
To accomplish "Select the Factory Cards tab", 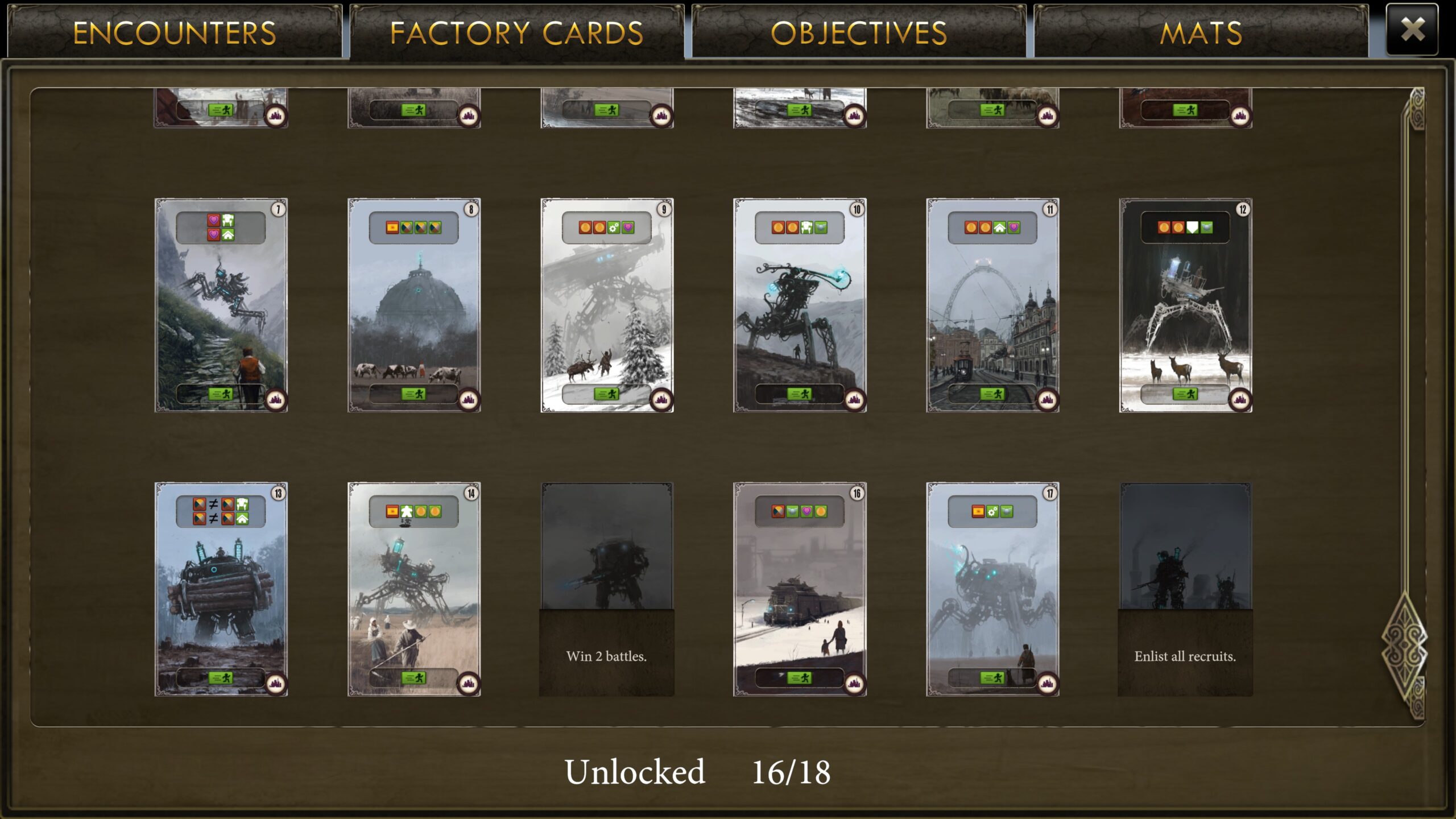I will (x=516, y=32).
